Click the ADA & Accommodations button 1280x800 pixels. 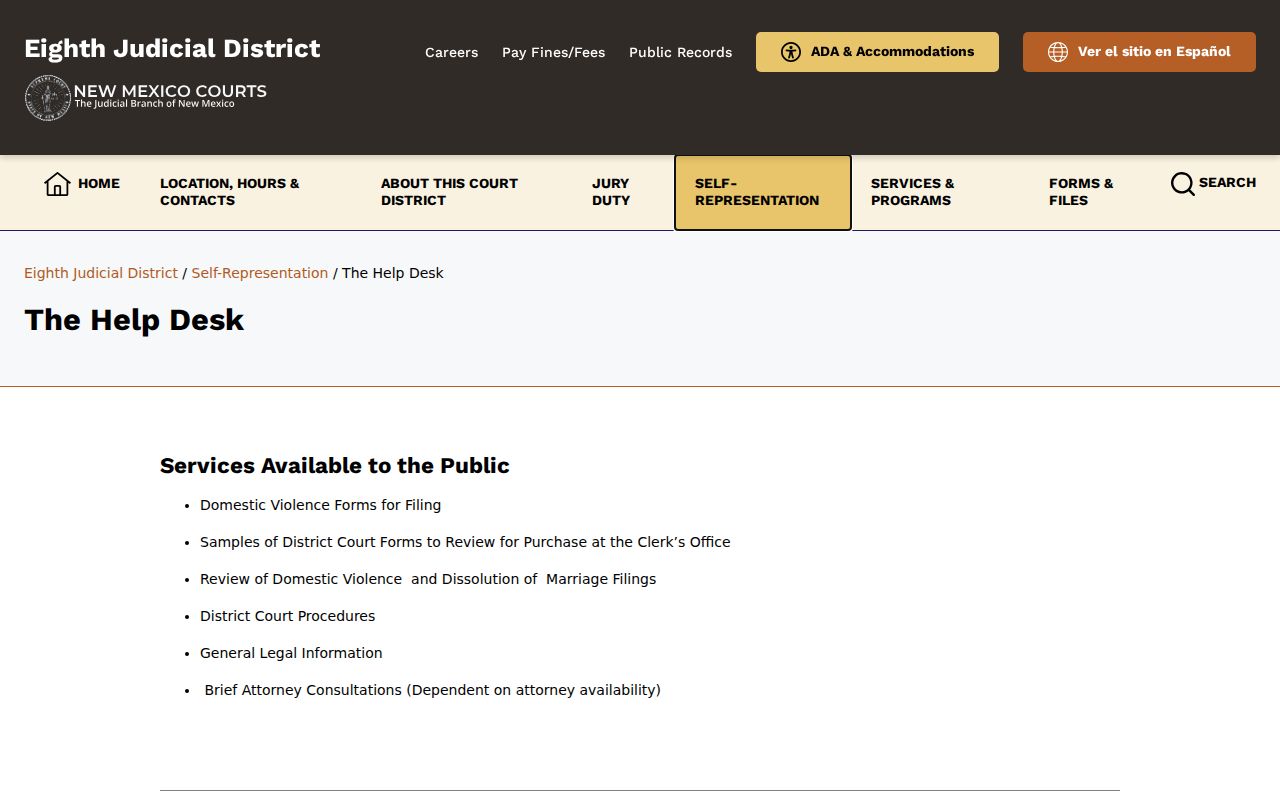877,52
